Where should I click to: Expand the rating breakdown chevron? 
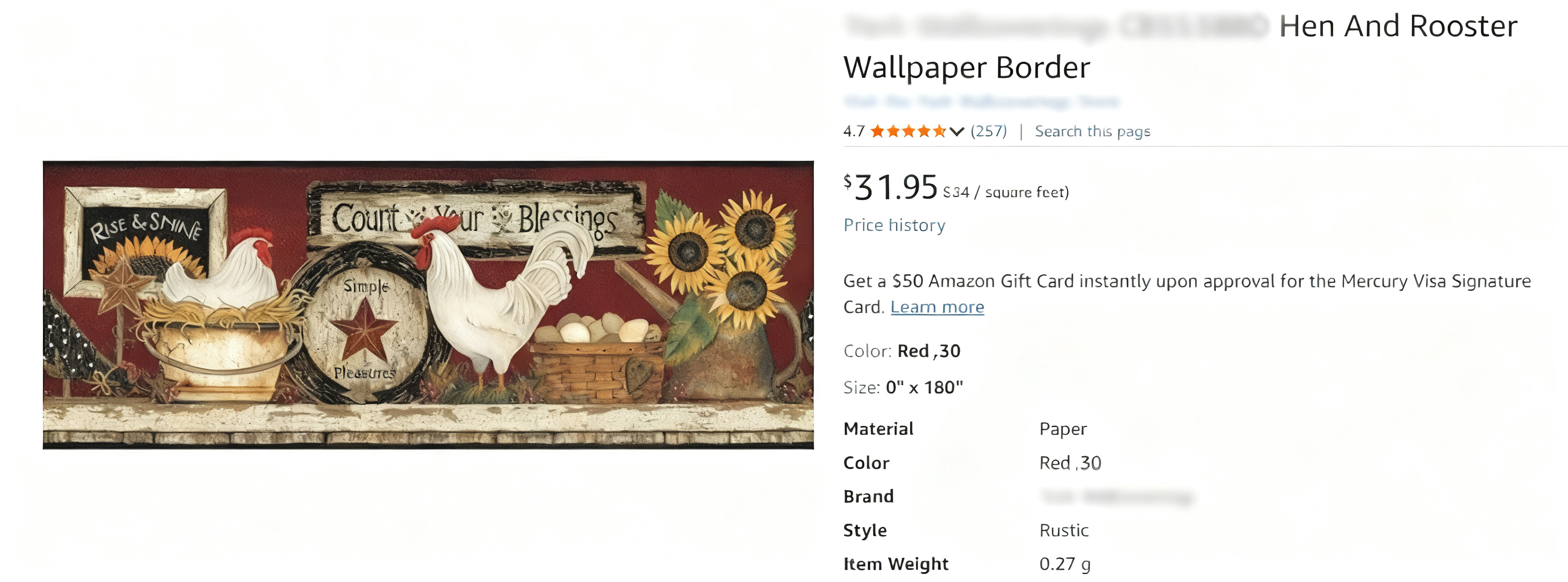[957, 132]
